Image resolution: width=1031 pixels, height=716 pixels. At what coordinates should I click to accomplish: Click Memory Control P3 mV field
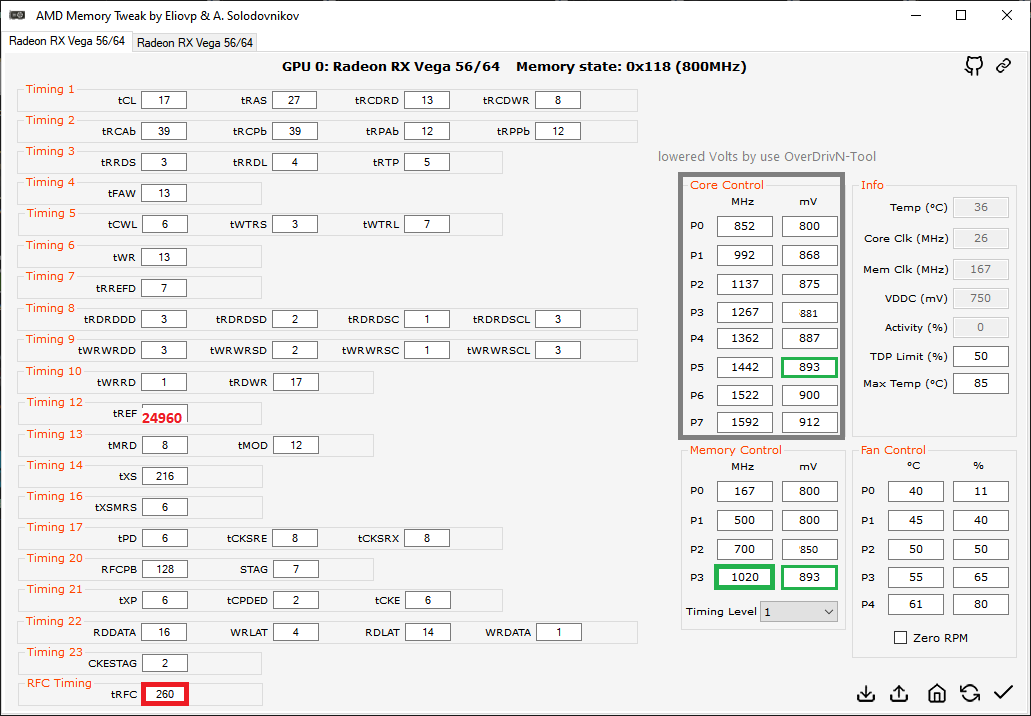809,577
